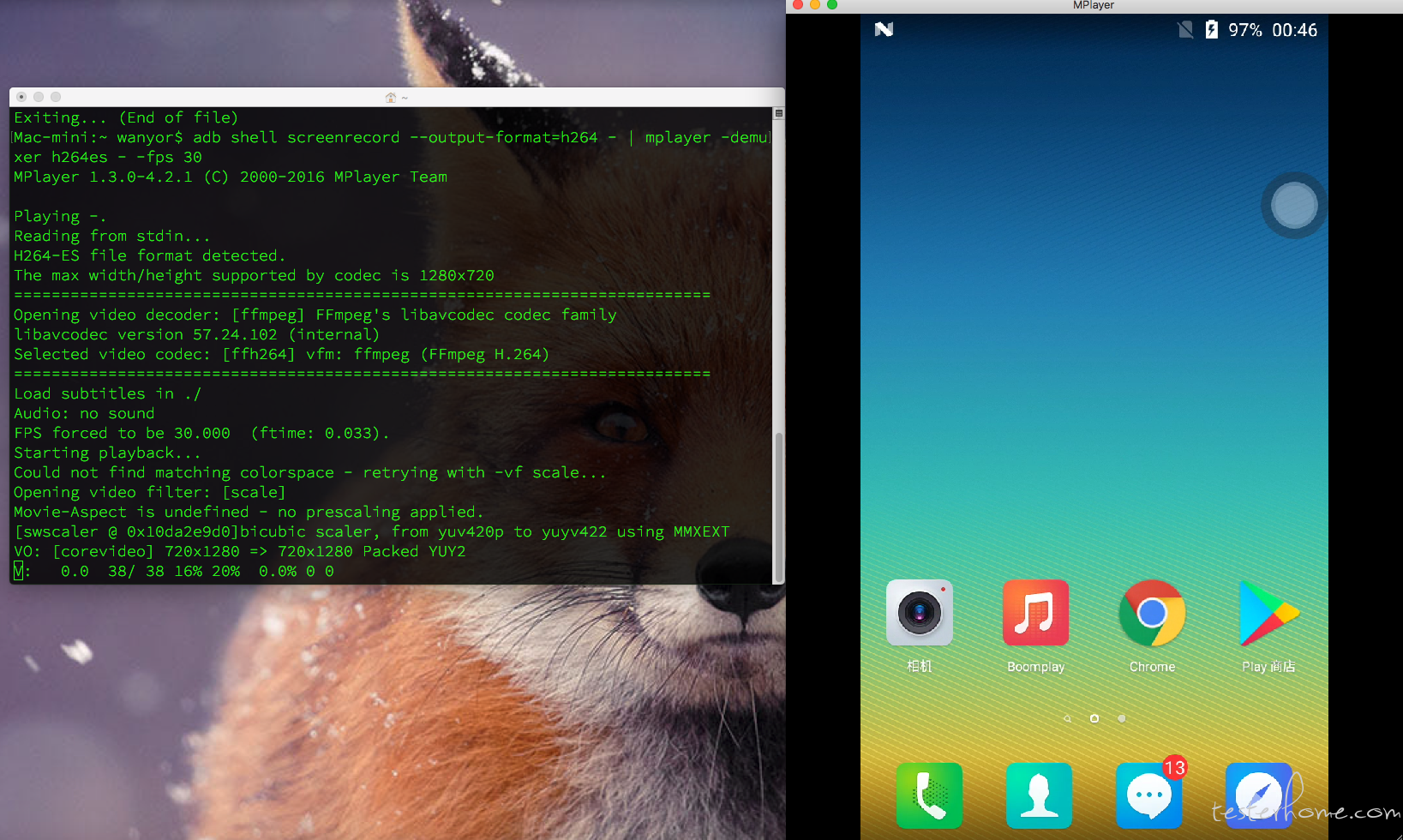Screen dimensions: 1403x840
Task: Click the 'Playing -.' line in terminal
Action: pyautogui.click(x=60, y=216)
